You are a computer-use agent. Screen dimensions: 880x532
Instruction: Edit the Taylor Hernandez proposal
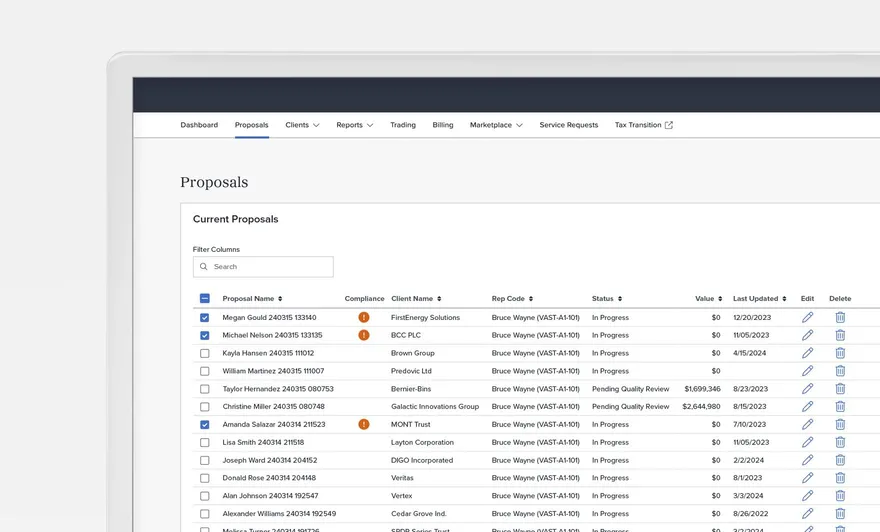pyautogui.click(x=807, y=389)
